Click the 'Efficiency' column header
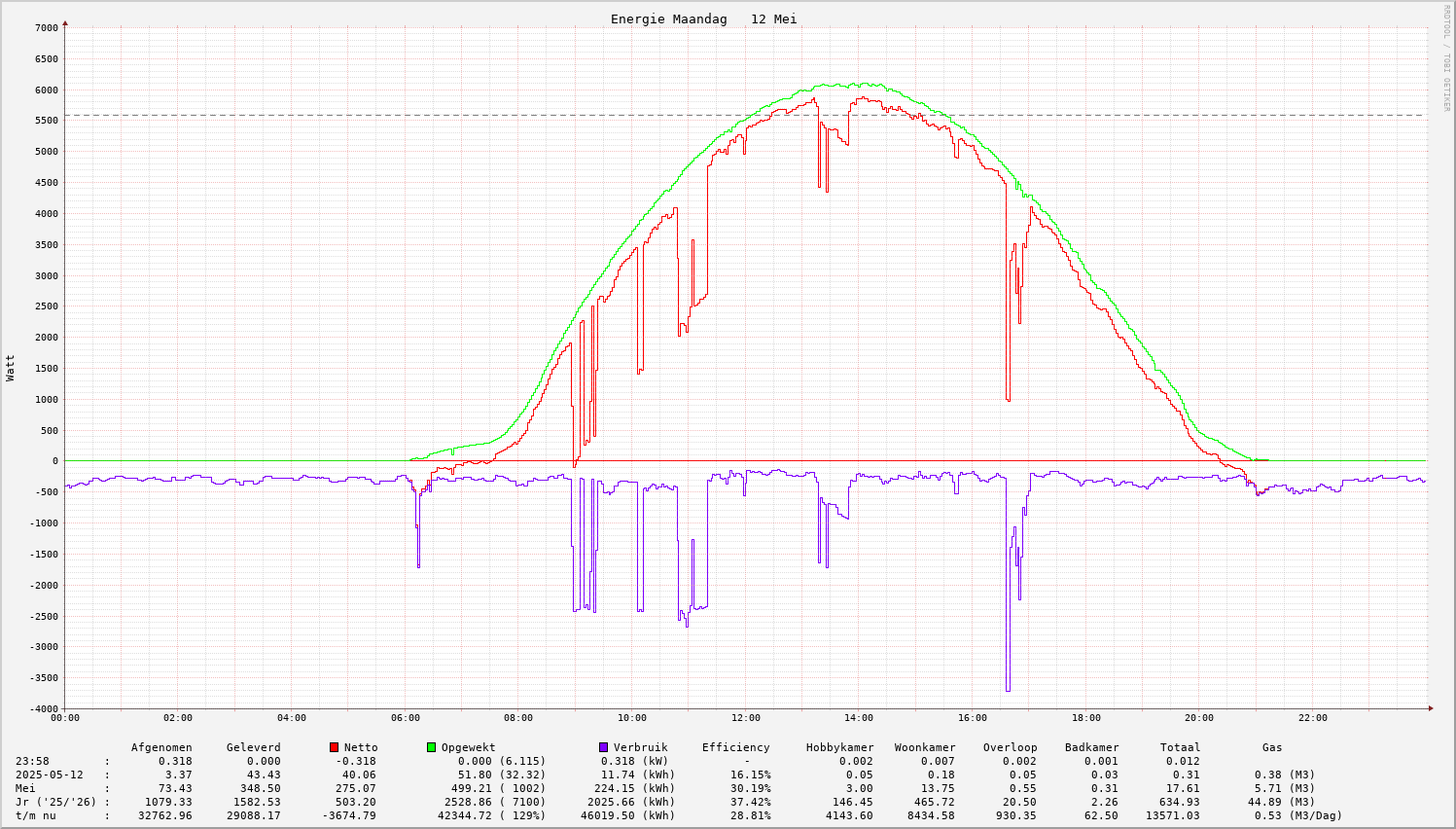Image resolution: width=1456 pixels, height=829 pixels. click(735, 747)
